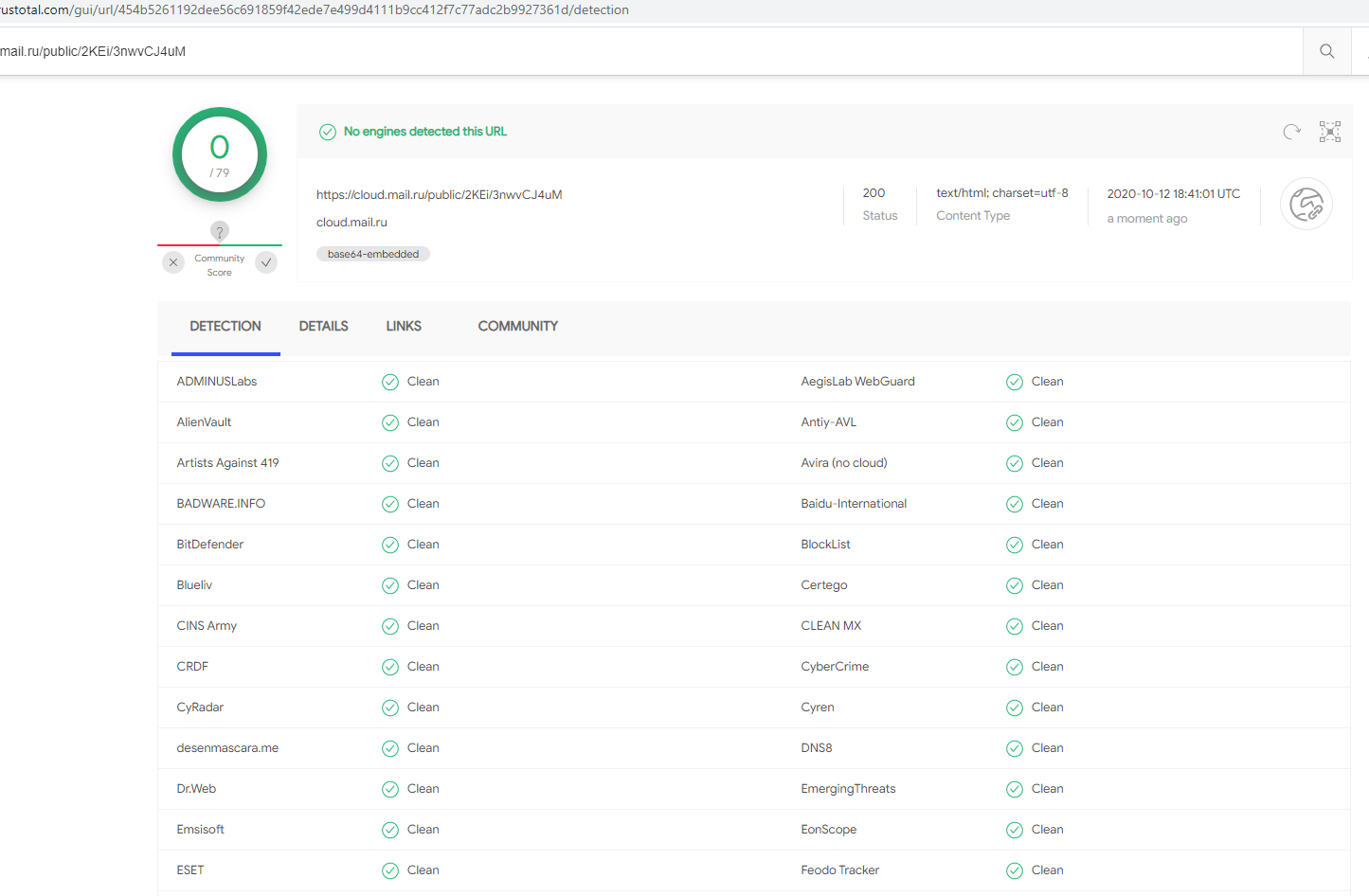This screenshot has height=896, width=1369.
Task: Click the Feodo Tracker clean checkmark icon
Action: coord(1015,870)
